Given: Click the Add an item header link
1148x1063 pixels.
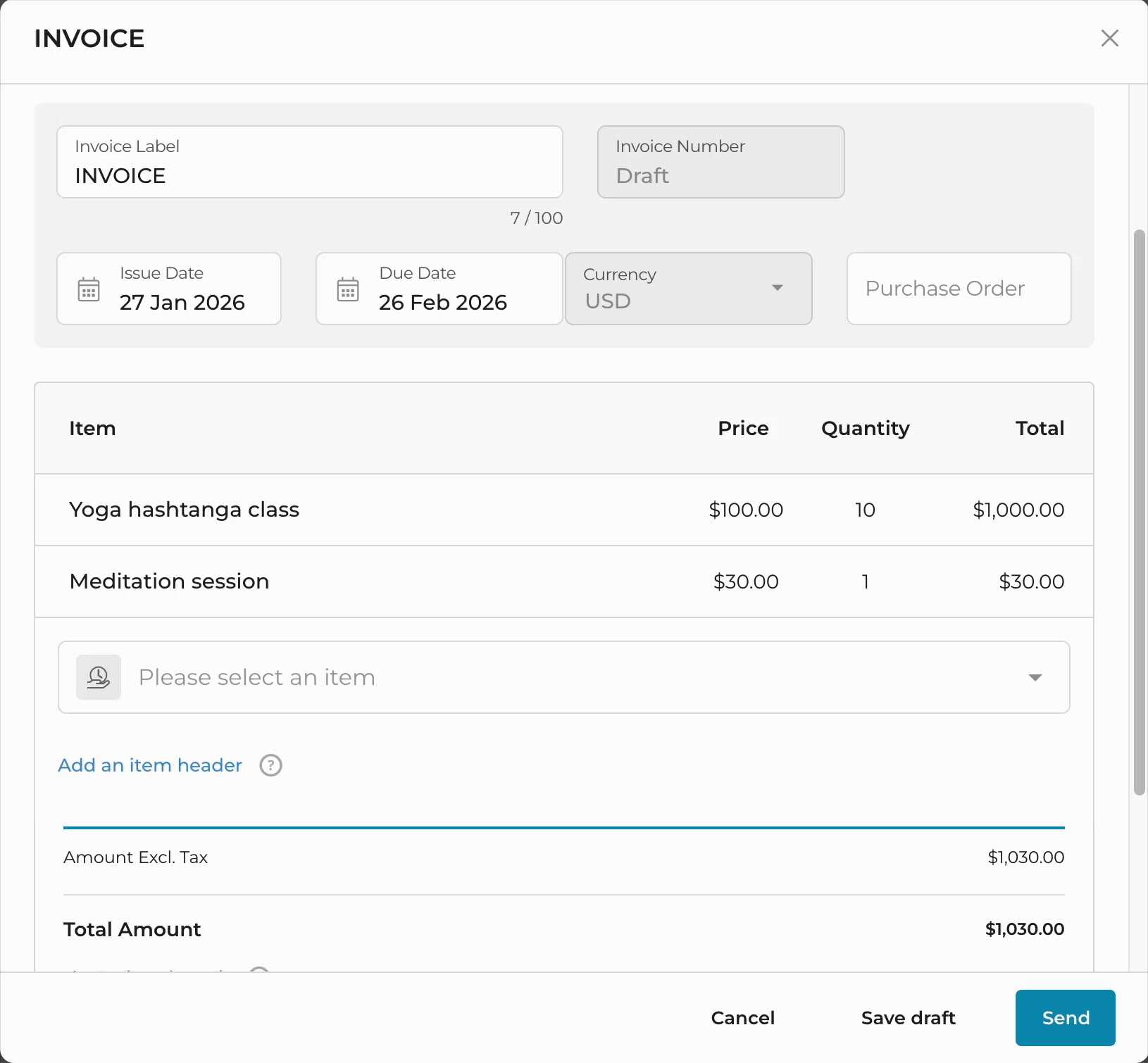Looking at the screenshot, I should point(150,765).
